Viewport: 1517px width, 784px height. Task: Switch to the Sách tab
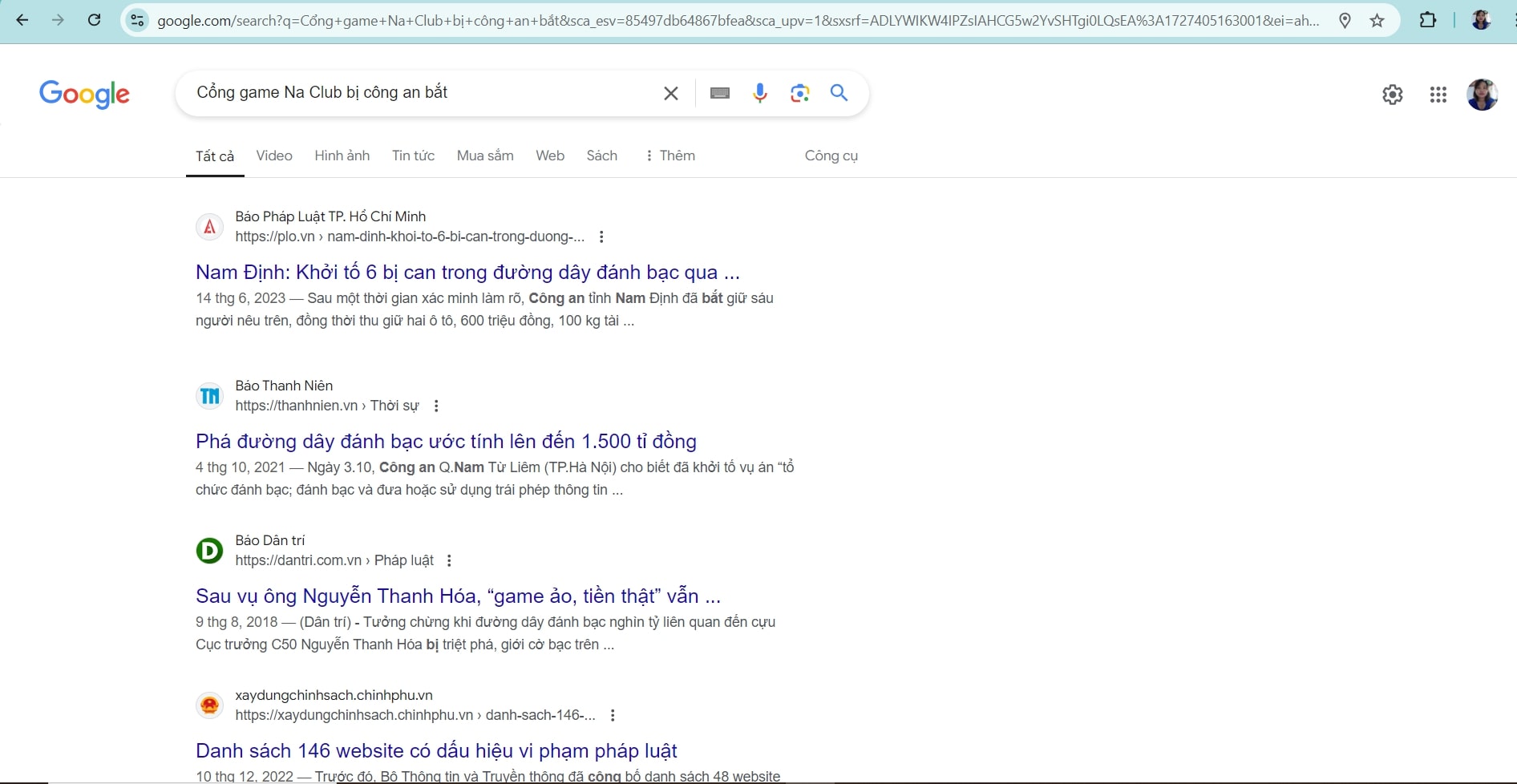click(x=602, y=156)
